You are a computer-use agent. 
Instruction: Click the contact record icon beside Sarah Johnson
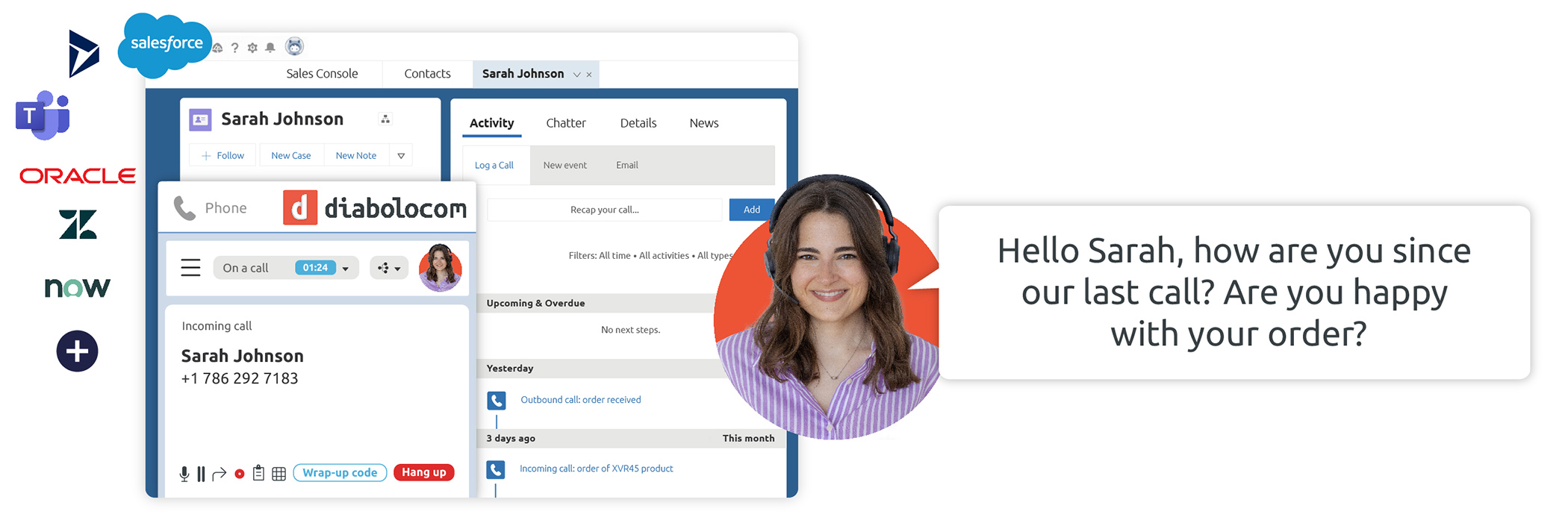point(200,119)
